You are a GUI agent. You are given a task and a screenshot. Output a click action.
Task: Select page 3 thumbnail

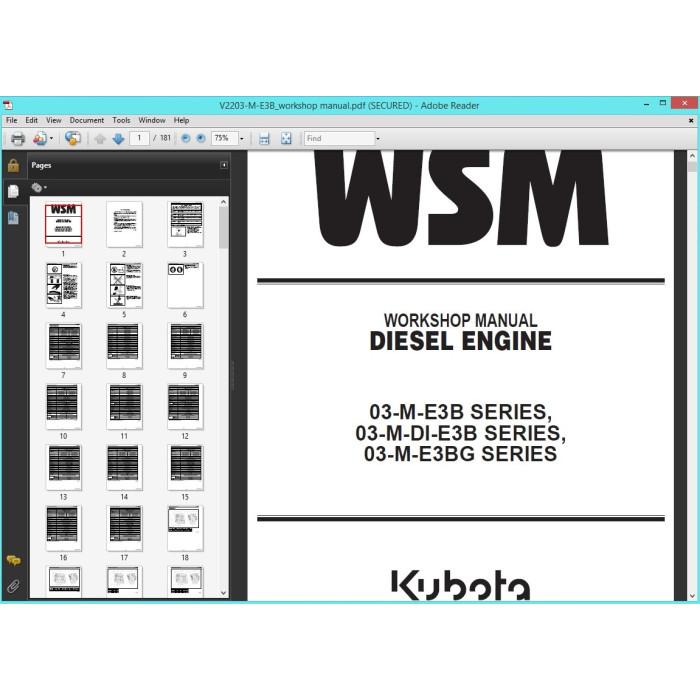pyautogui.click(x=185, y=224)
